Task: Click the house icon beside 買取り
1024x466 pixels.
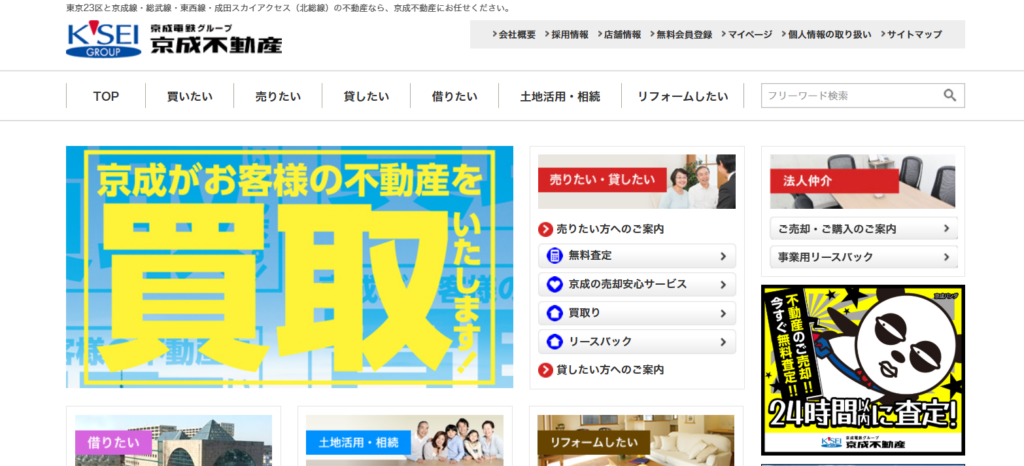Action: pyautogui.click(x=554, y=313)
